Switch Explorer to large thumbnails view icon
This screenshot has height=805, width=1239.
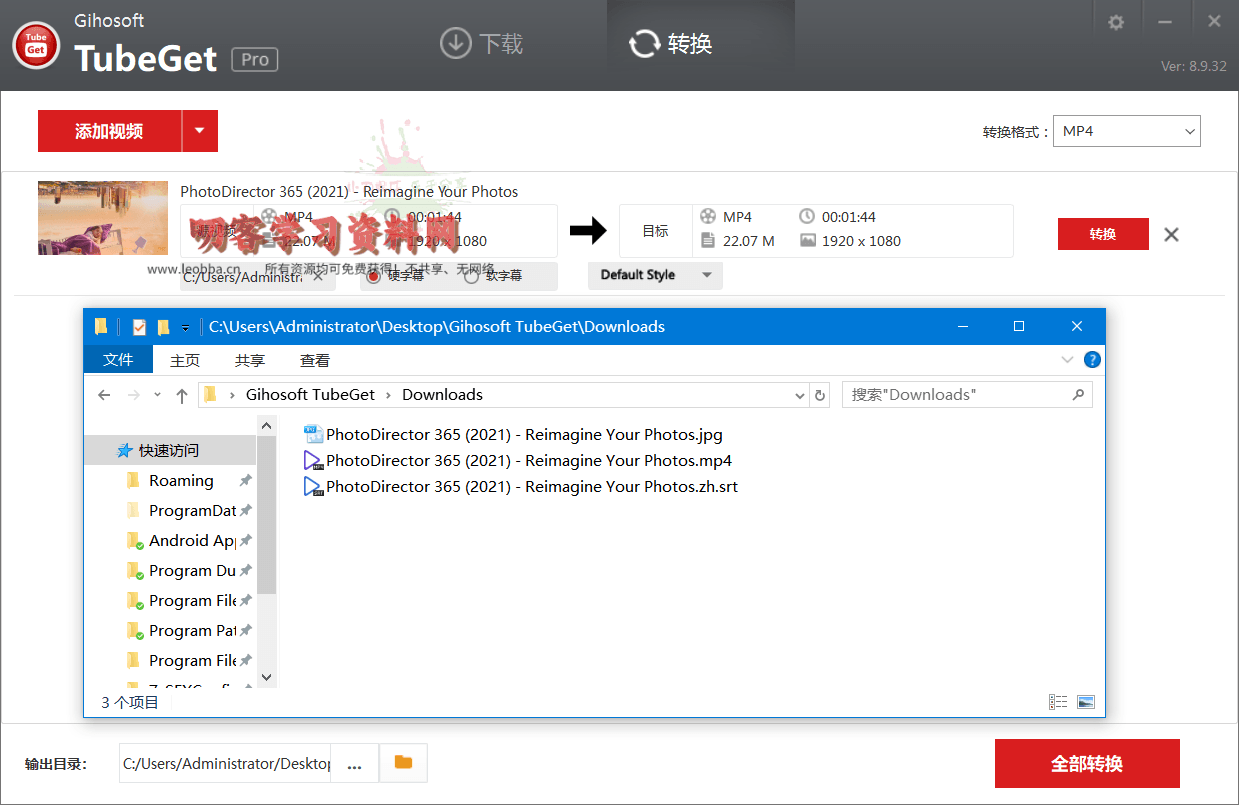(1086, 702)
